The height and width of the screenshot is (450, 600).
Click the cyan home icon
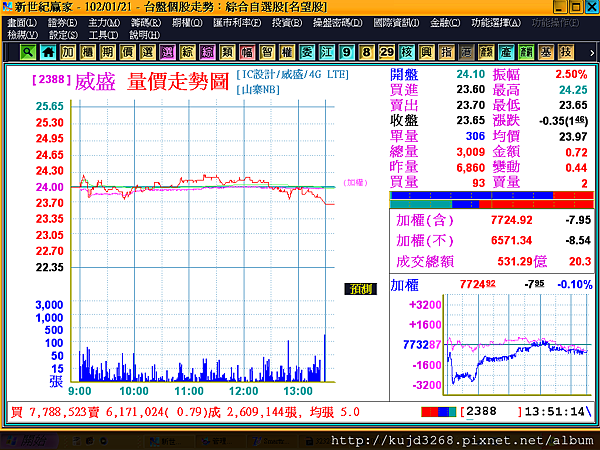click(48, 52)
